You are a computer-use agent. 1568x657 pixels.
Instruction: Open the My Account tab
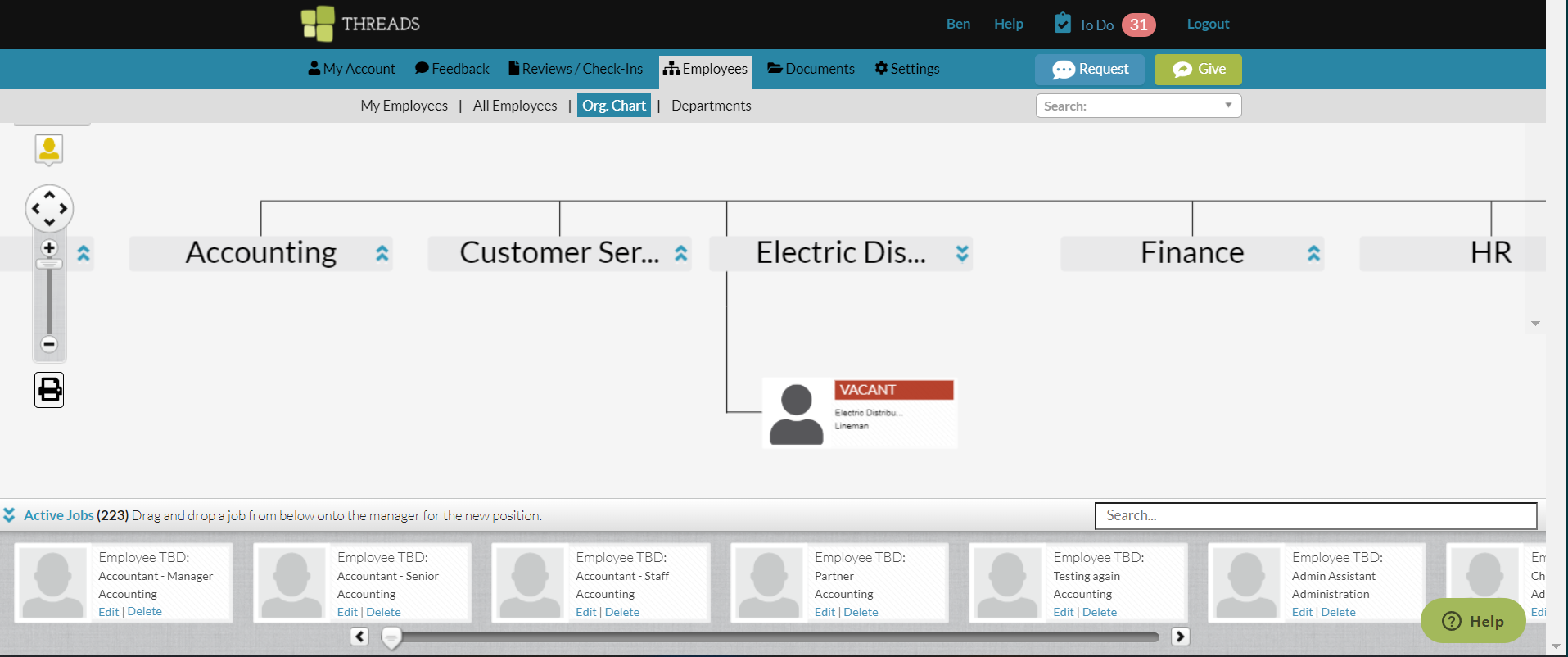pyautogui.click(x=351, y=69)
